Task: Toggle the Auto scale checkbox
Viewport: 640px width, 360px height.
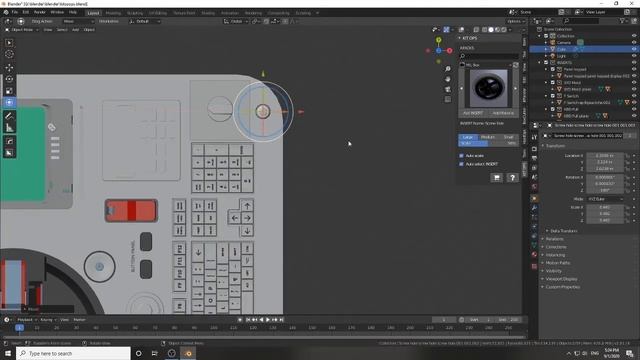Action: pos(462,156)
